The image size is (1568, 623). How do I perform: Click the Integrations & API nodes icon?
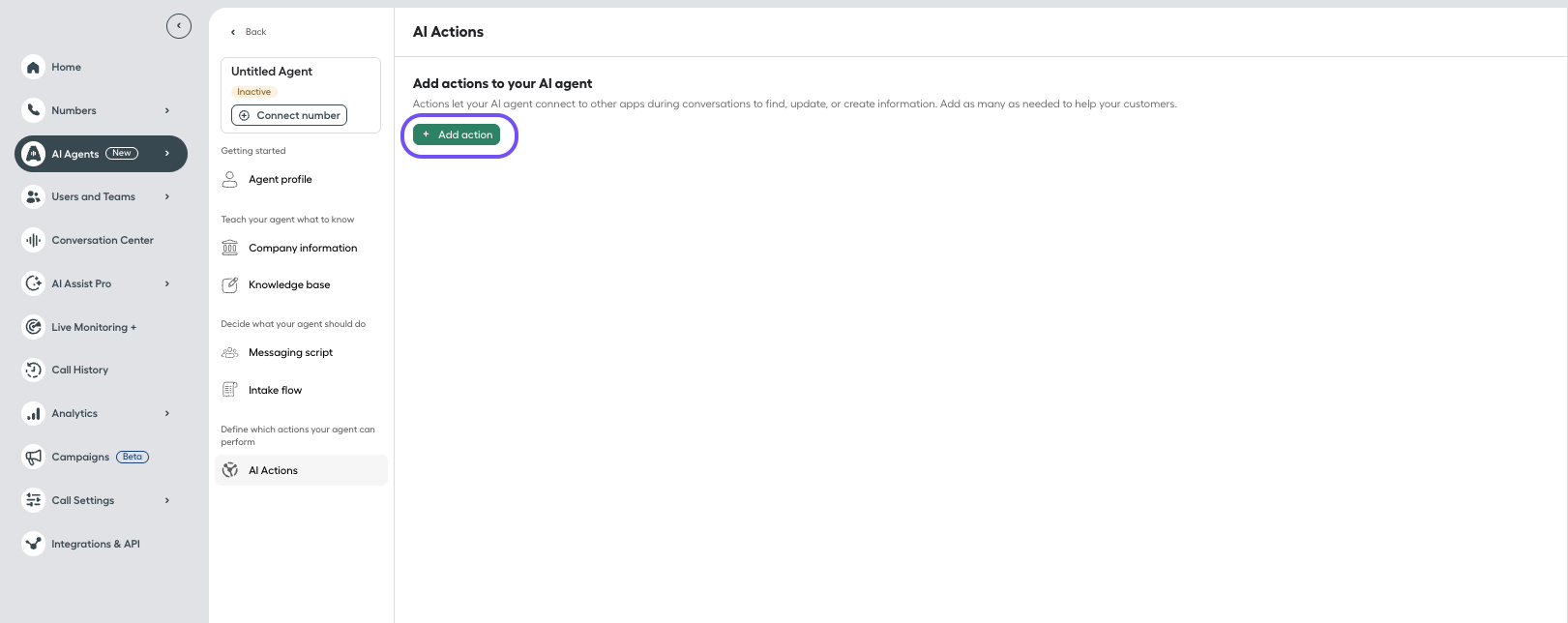34,544
